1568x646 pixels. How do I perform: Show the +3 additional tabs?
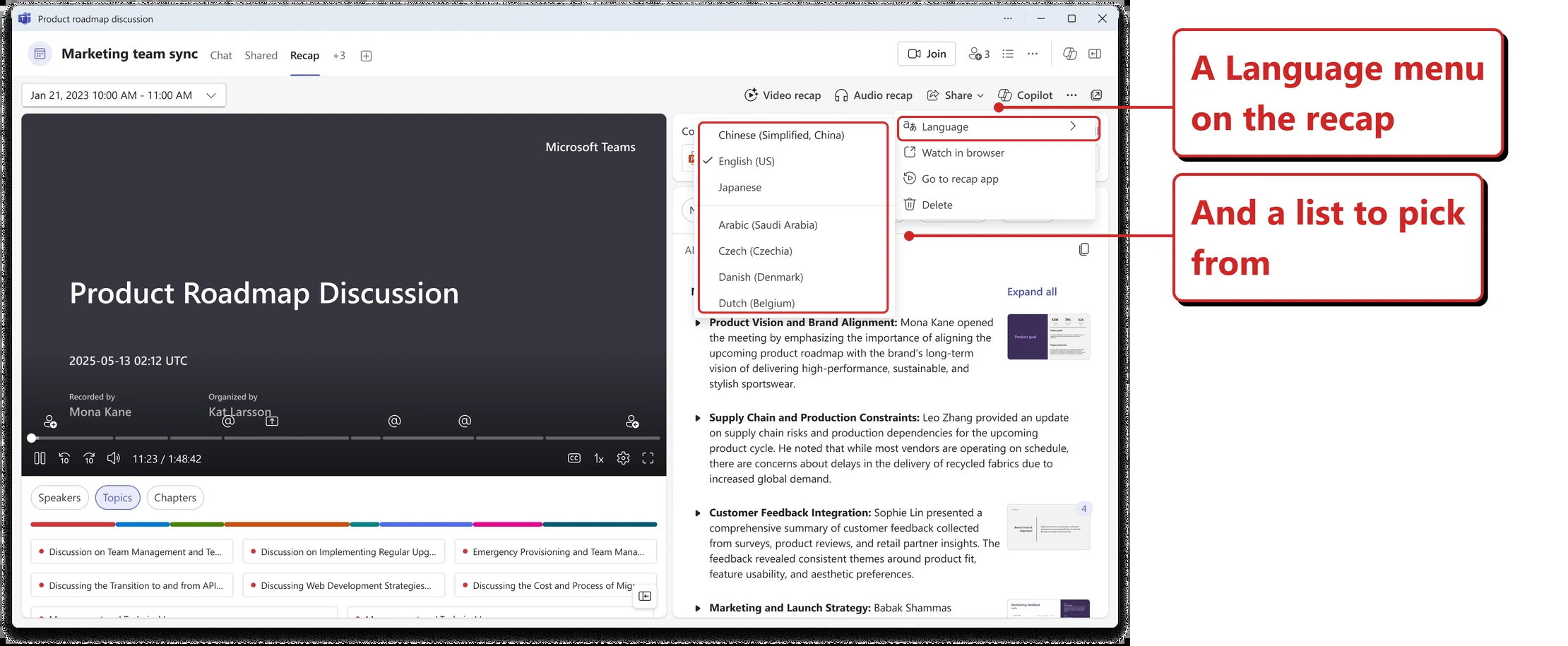tap(339, 56)
